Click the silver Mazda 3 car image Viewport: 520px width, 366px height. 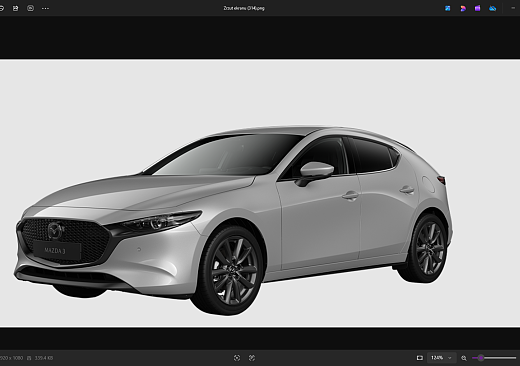[x=233, y=220]
